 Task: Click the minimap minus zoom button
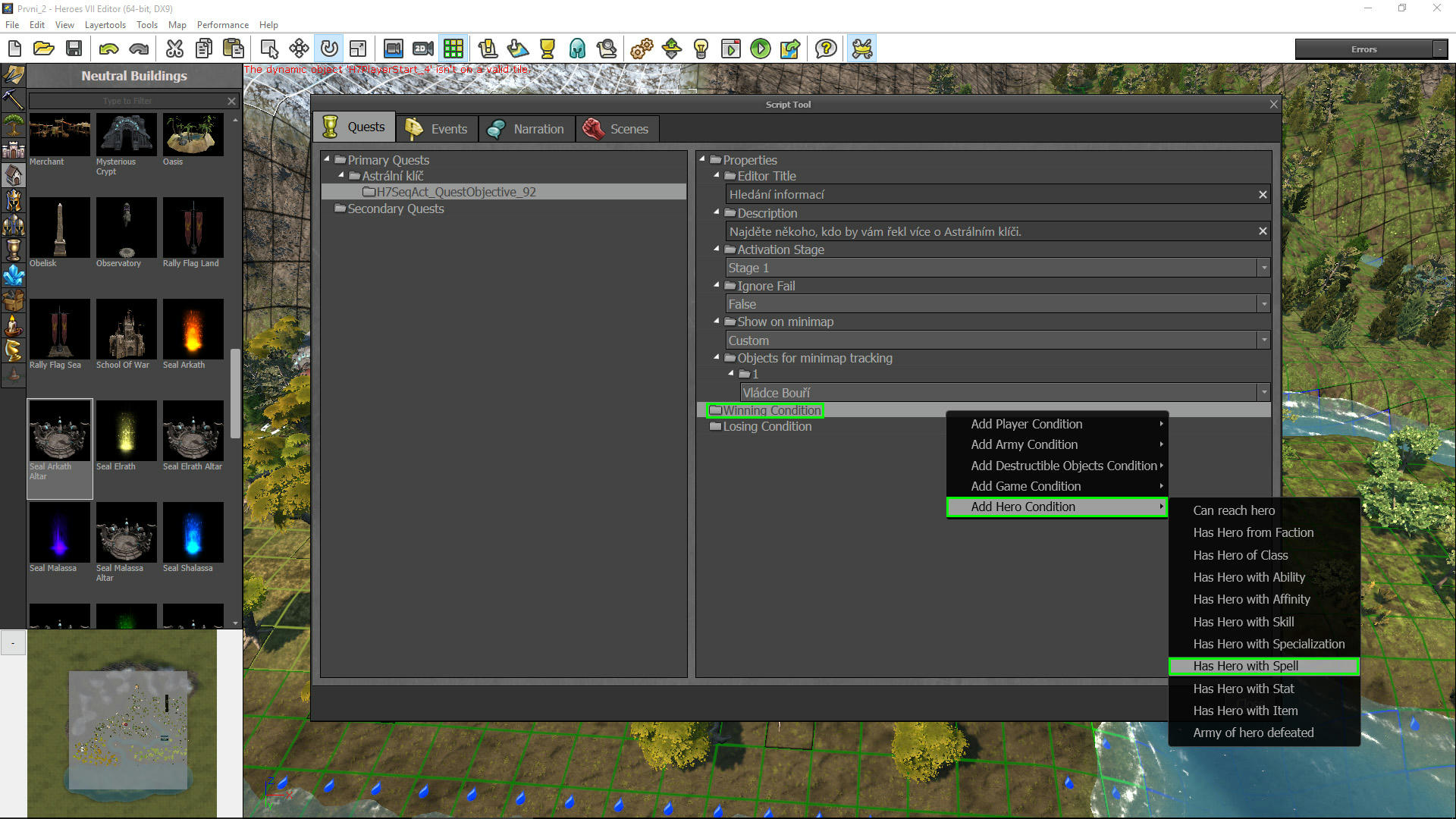(x=13, y=643)
